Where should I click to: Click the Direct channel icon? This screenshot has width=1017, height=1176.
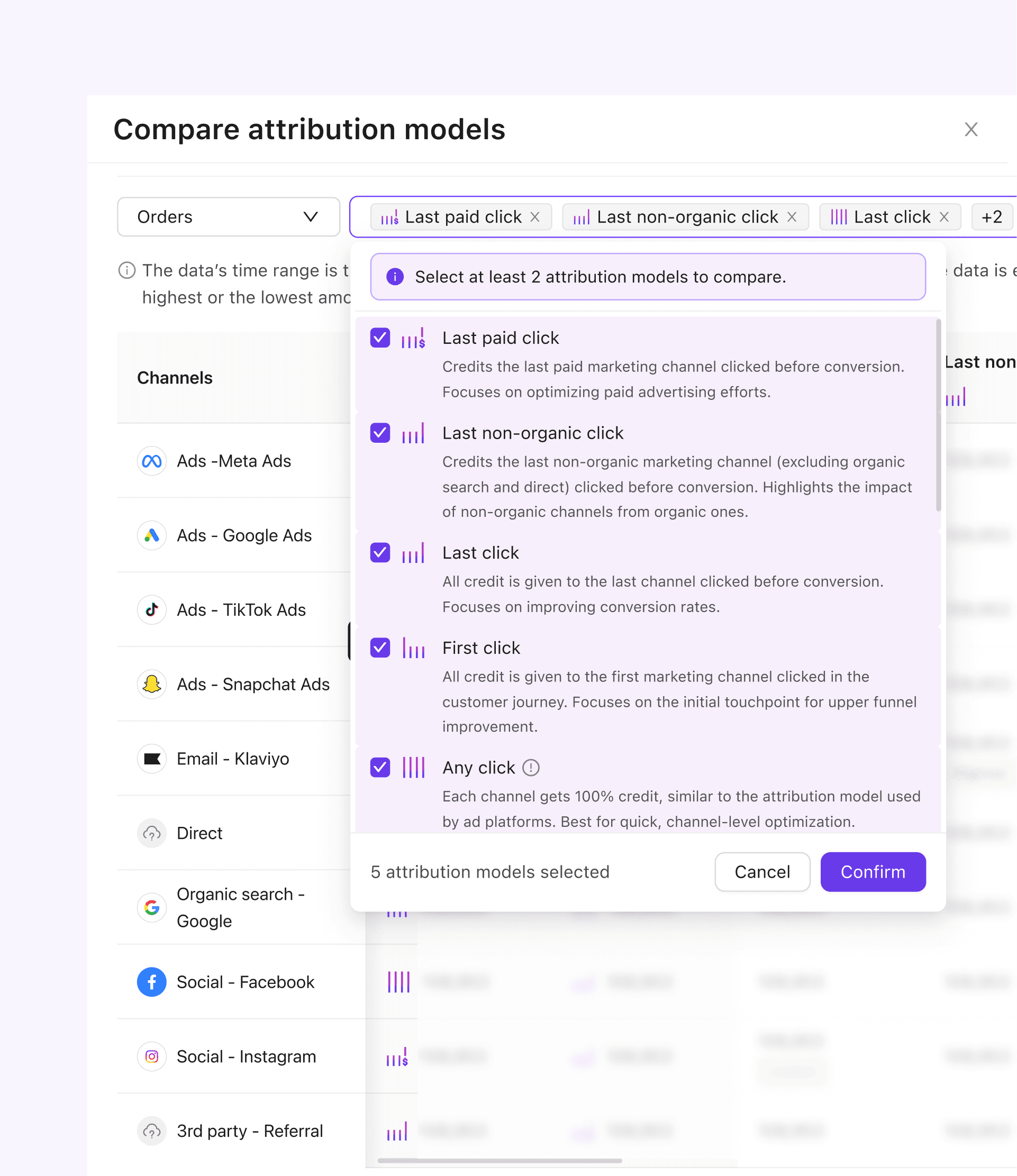point(152,833)
